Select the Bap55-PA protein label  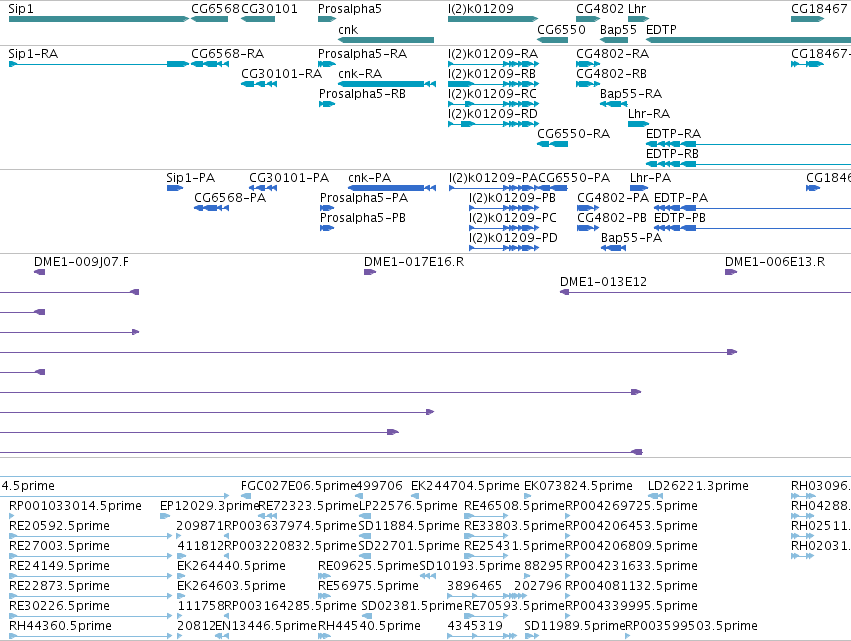pos(632,238)
